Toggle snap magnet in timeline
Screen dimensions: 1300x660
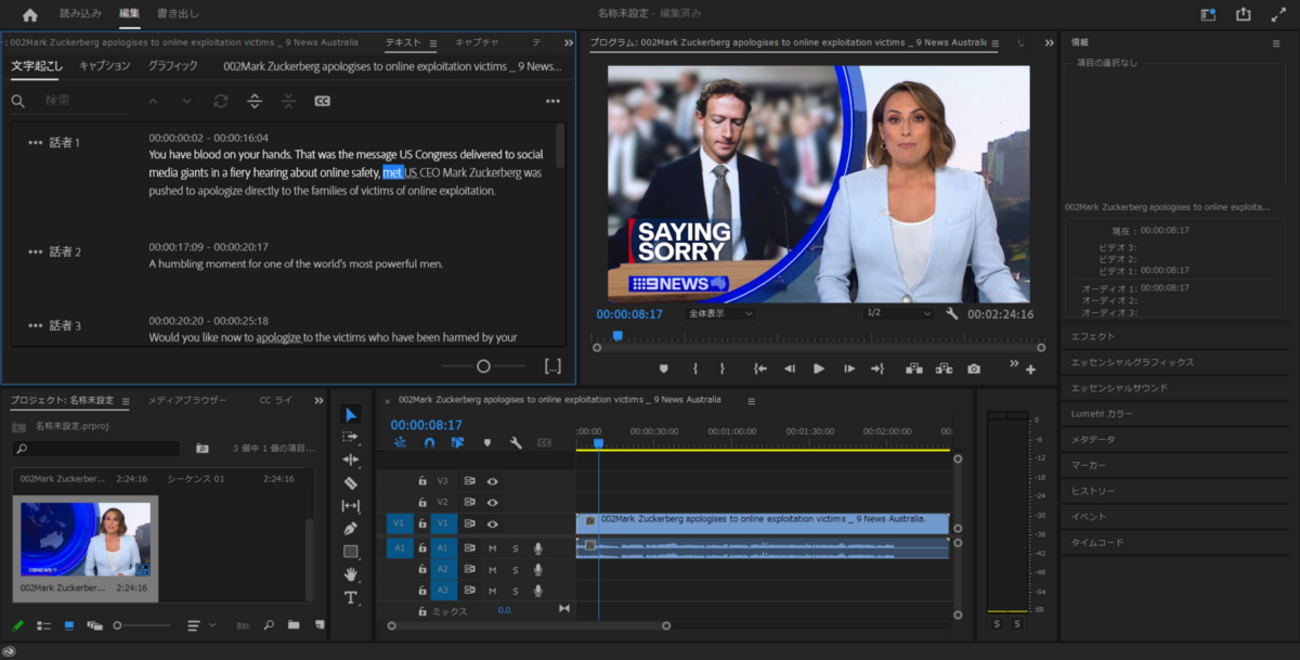429,442
